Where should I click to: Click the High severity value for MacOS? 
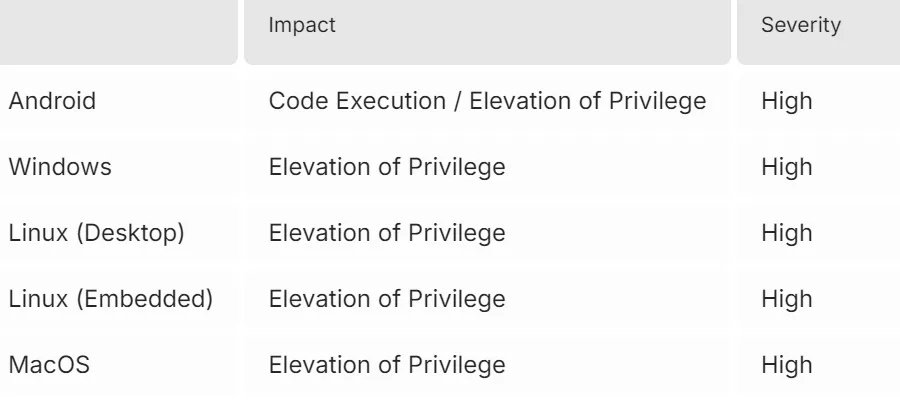click(x=786, y=365)
